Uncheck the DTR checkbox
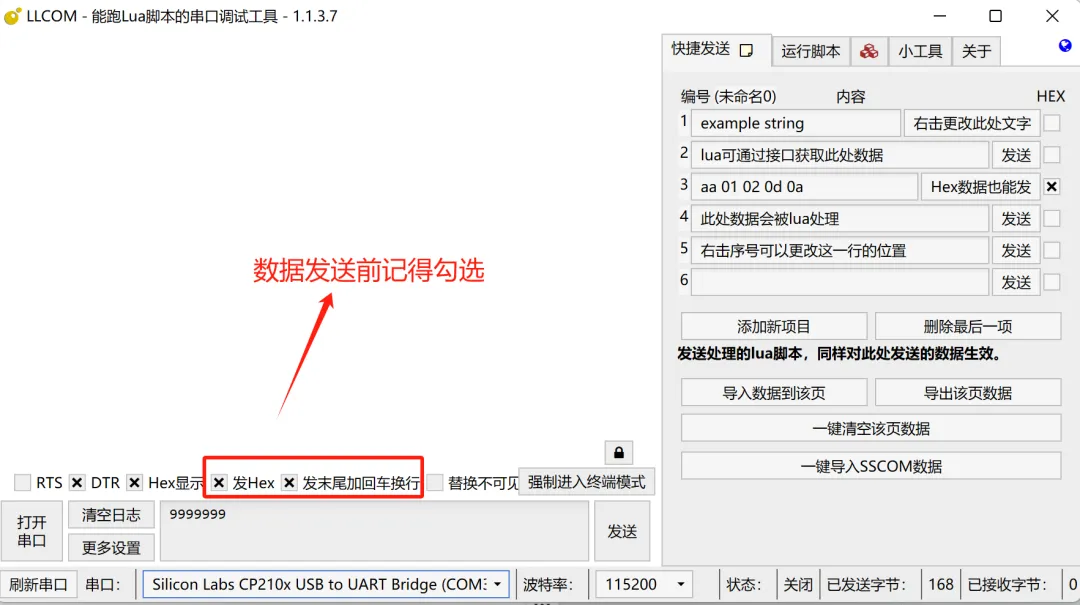This screenshot has width=1080, height=605. tap(77, 482)
